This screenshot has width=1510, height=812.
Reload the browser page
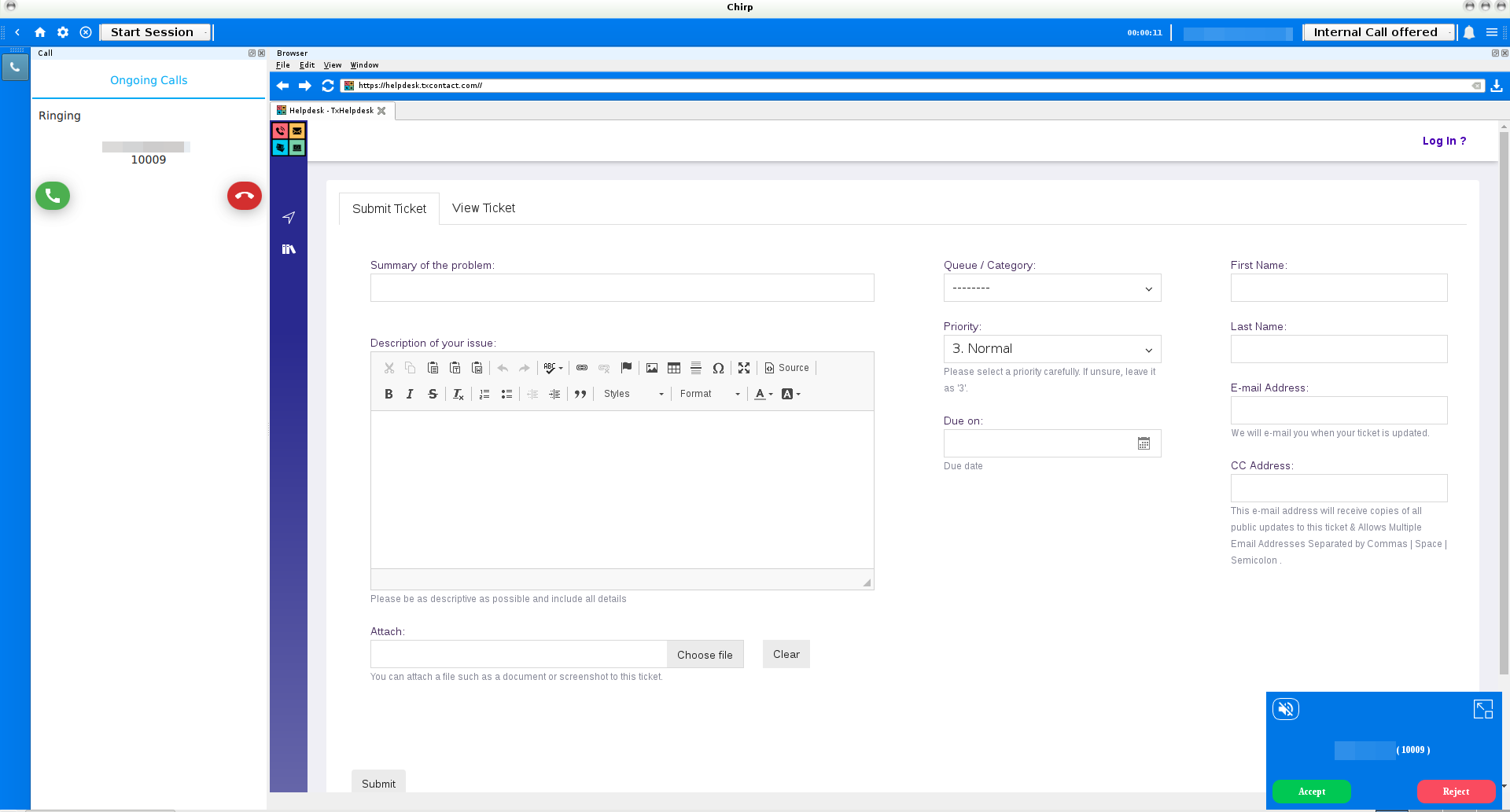[x=328, y=86]
